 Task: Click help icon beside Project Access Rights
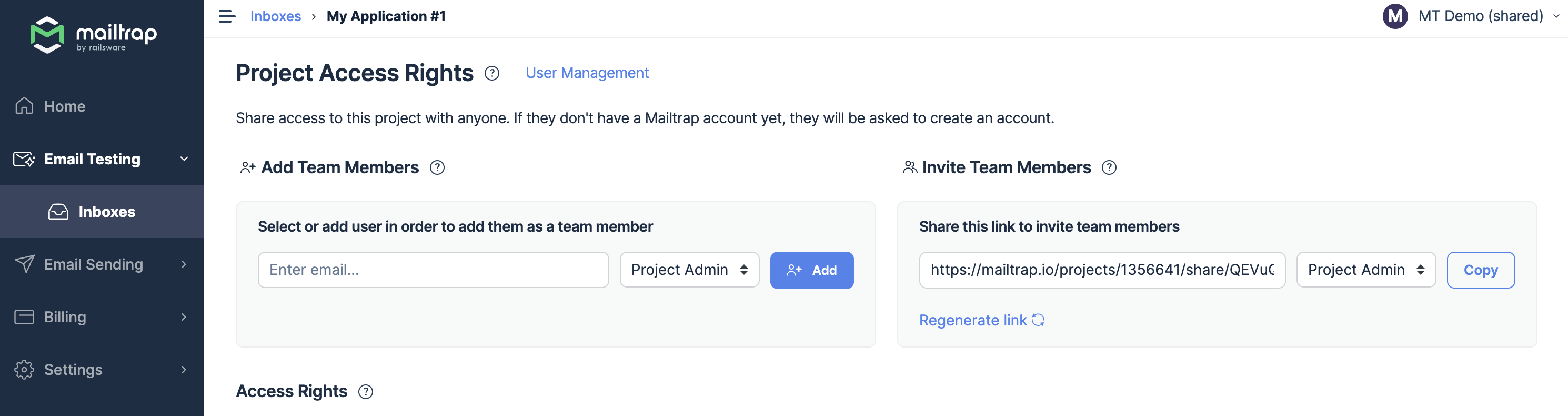(492, 74)
